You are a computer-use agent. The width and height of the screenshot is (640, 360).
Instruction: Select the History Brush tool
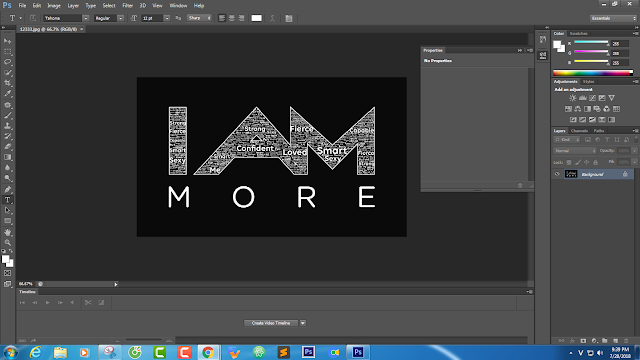point(7,136)
